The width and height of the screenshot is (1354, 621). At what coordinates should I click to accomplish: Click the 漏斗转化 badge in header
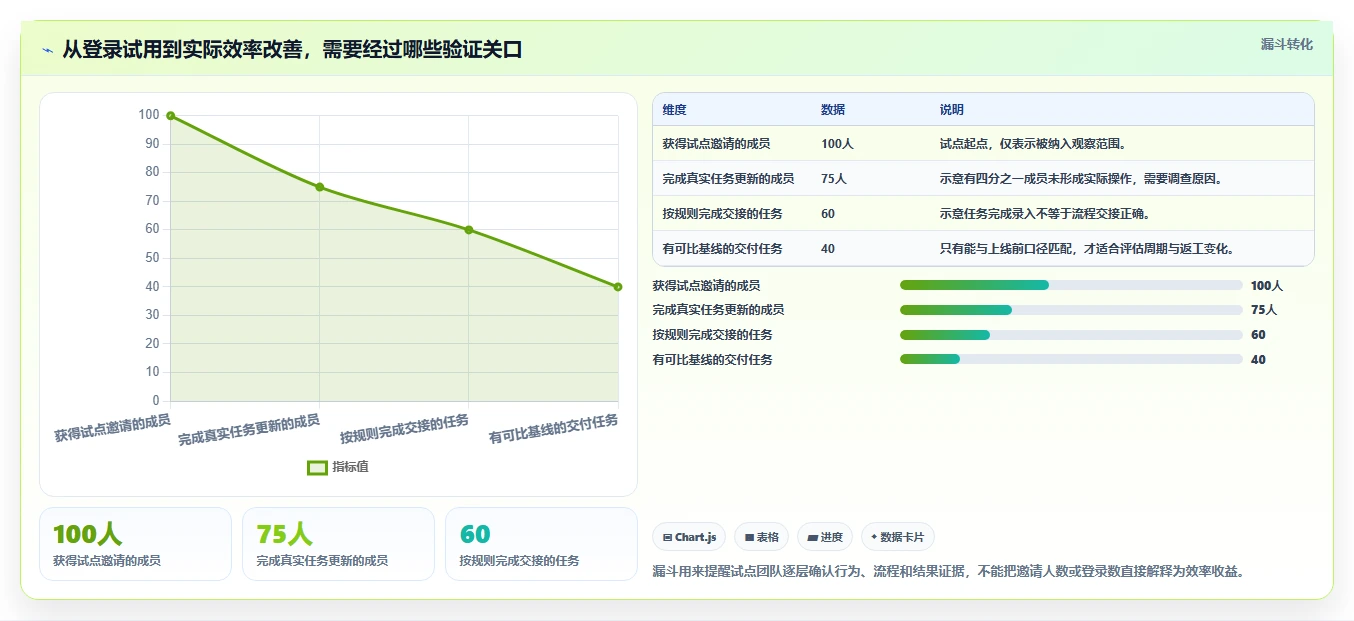(x=1286, y=44)
